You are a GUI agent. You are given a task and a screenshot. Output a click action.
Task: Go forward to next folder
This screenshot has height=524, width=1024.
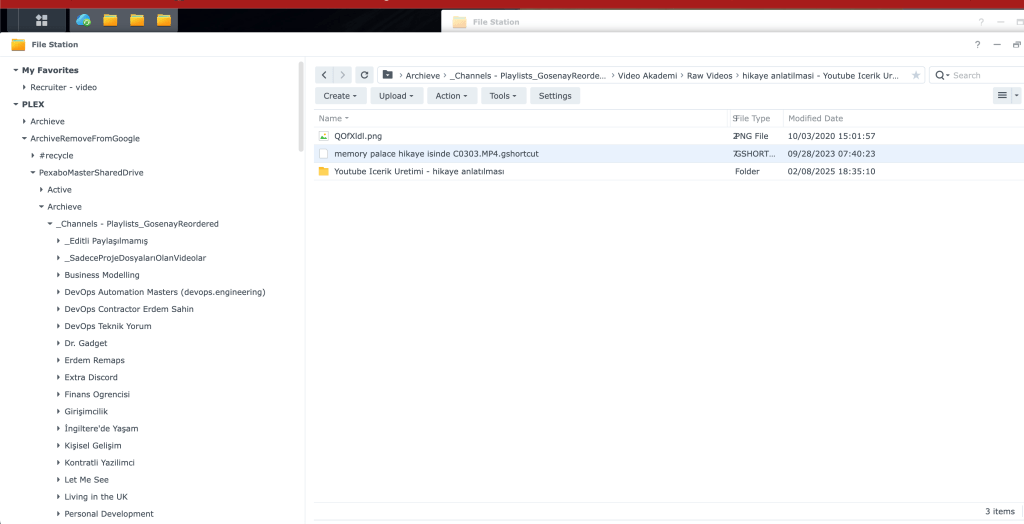343,75
